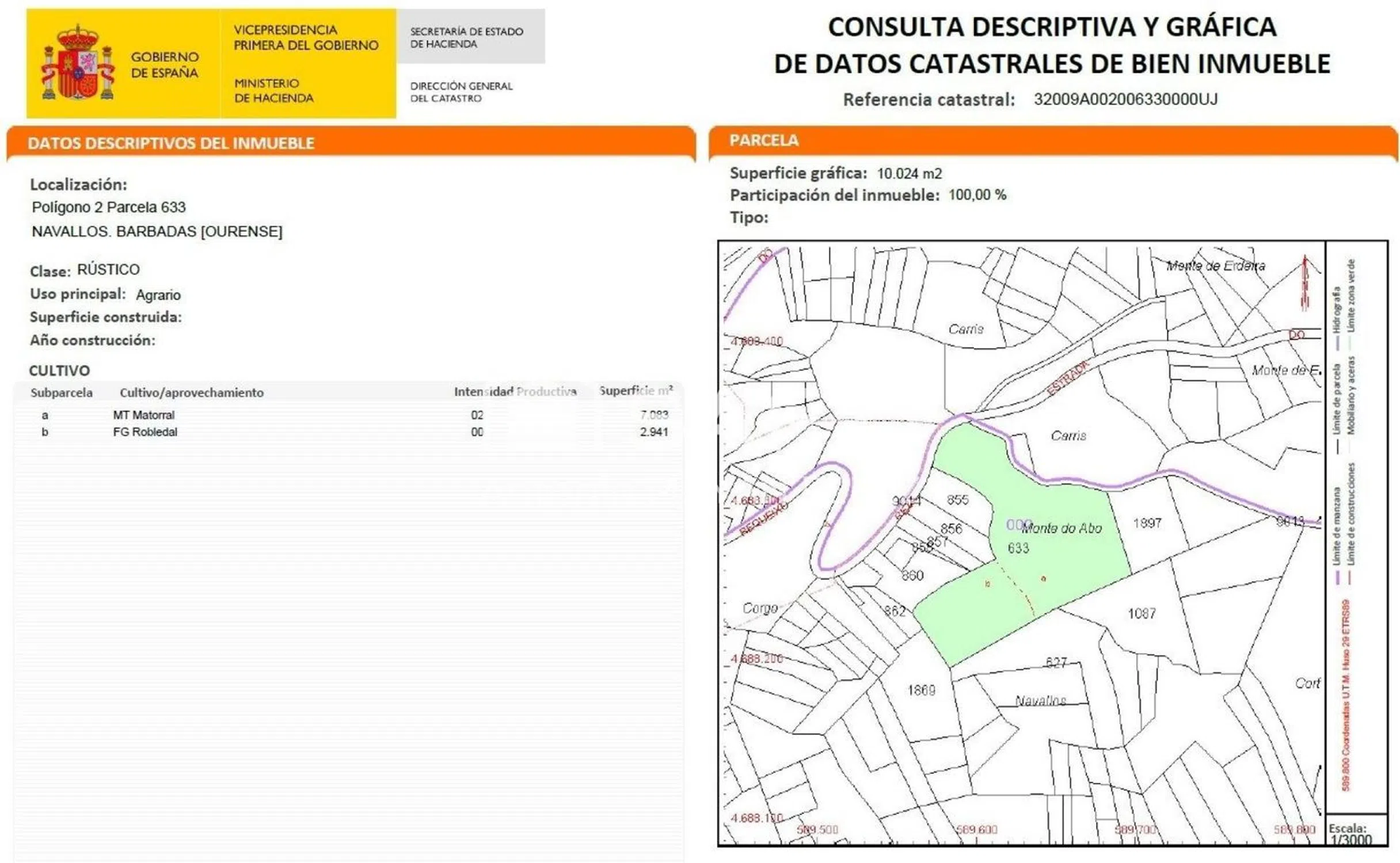Click parcel 1897 on the map

[x=1147, y=524]
